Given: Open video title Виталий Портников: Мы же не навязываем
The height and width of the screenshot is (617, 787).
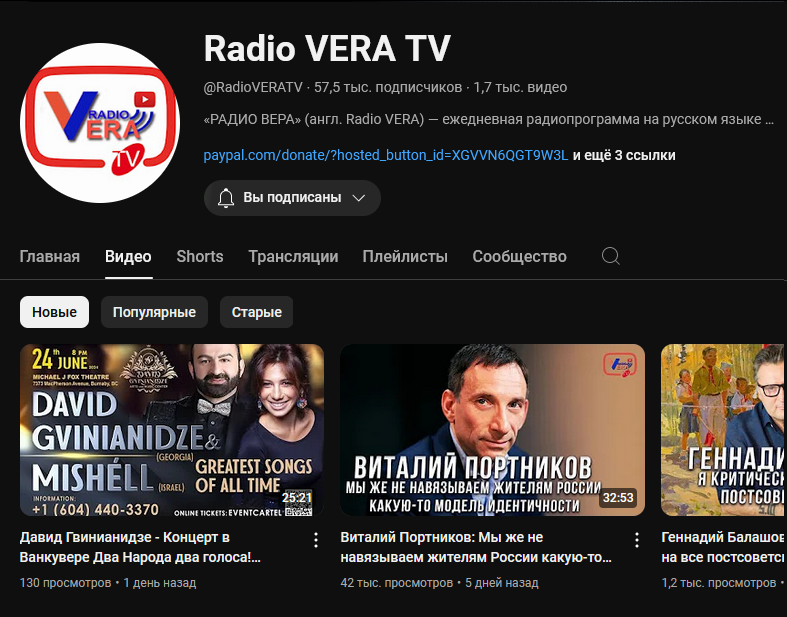Looking at the screenshot, I should pos(476,547).
